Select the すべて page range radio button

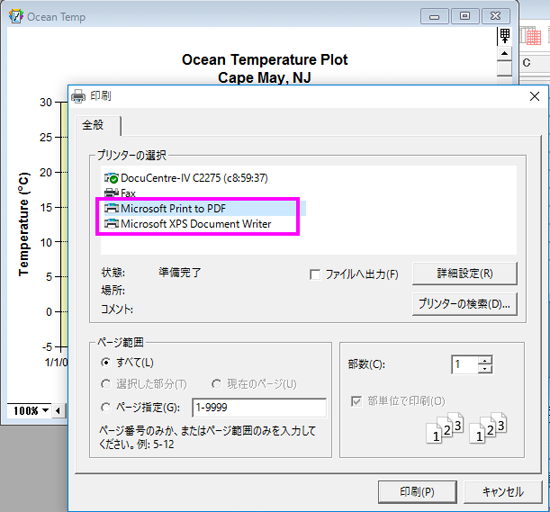click(105, 362)
